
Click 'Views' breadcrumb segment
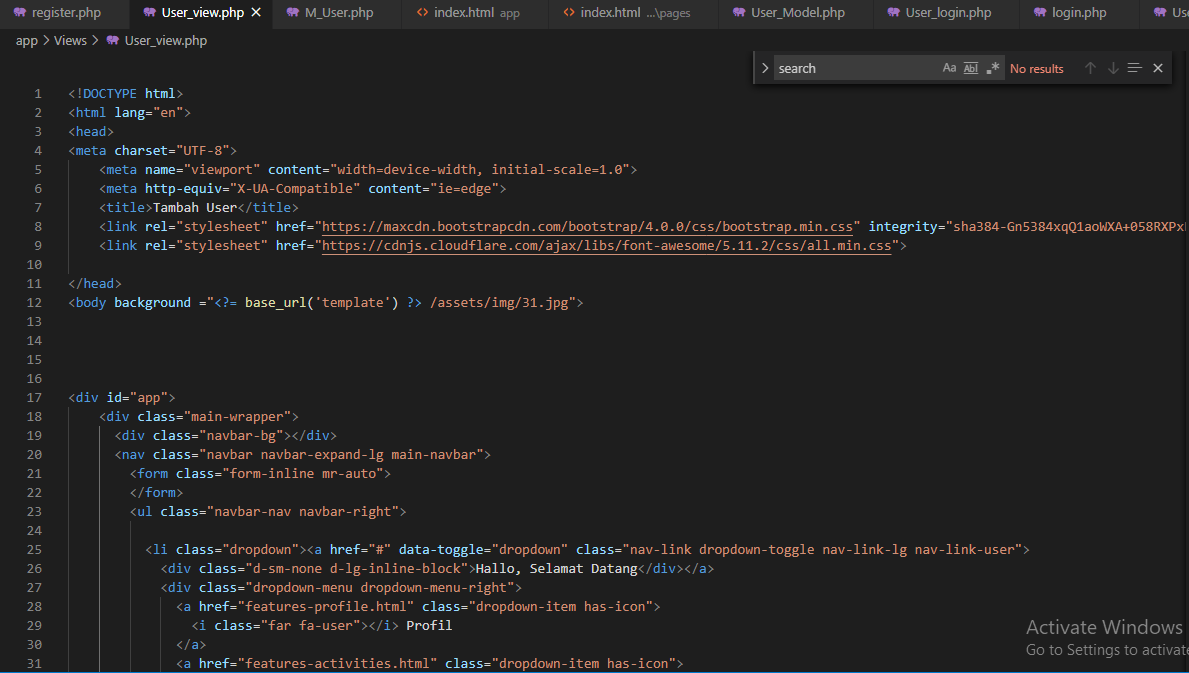click(x=71, y=41)
